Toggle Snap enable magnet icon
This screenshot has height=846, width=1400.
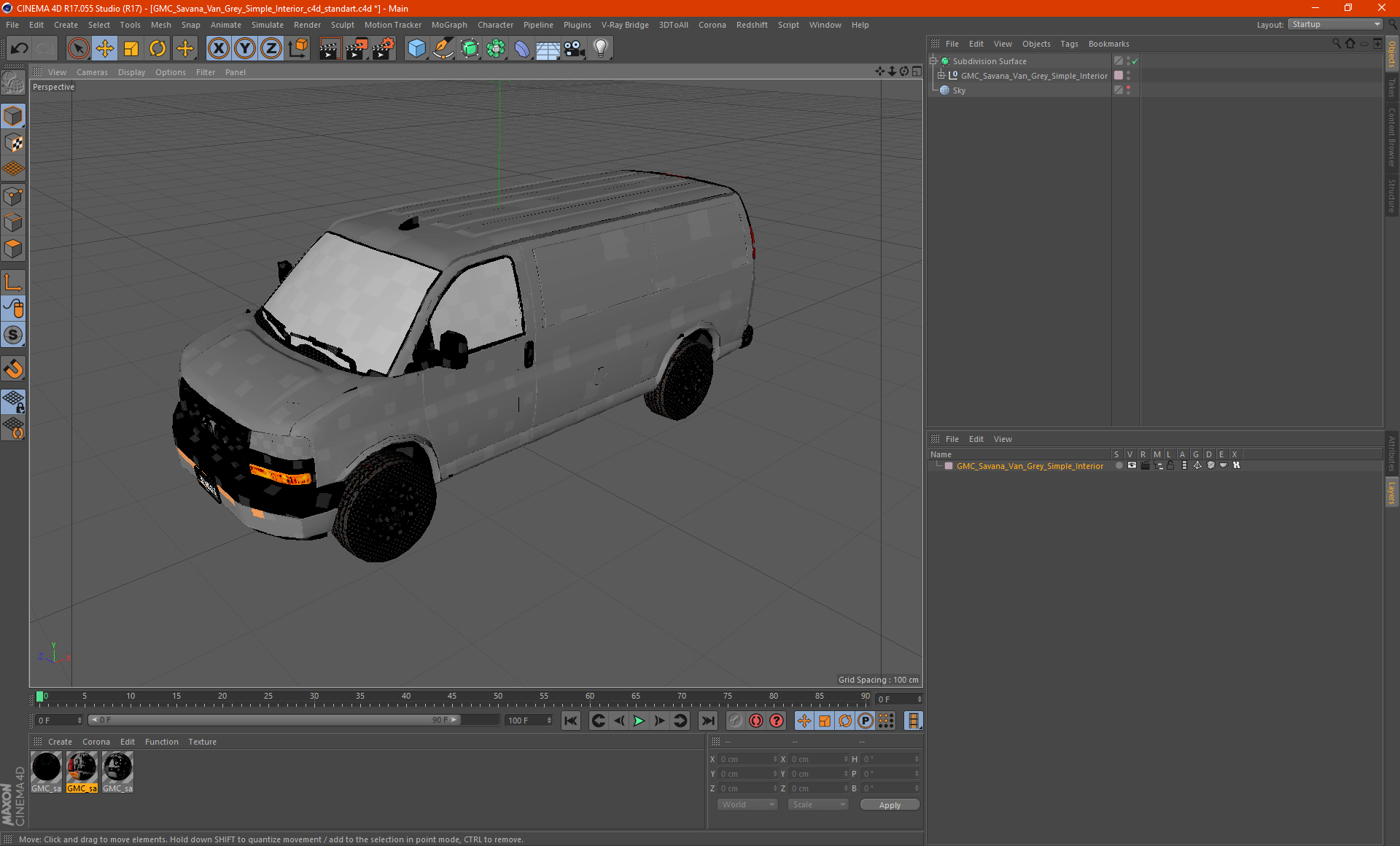(14, 369)
